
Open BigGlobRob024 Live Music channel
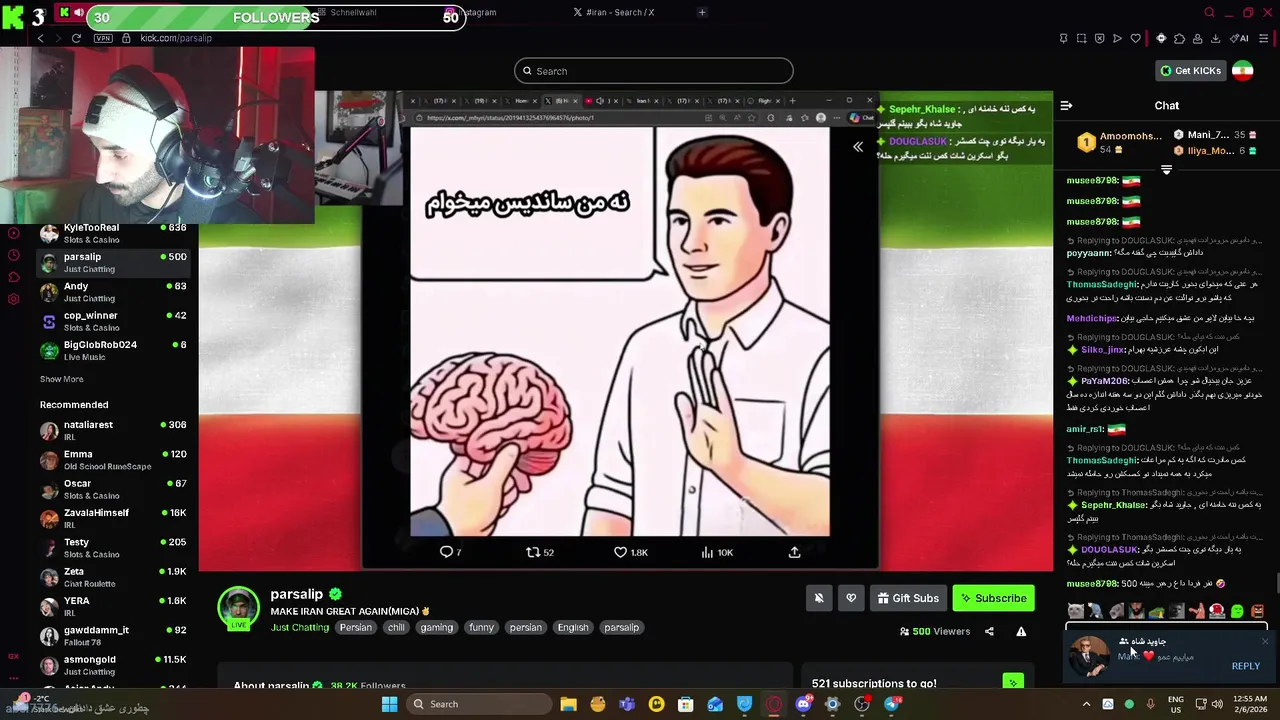[113, 350]
